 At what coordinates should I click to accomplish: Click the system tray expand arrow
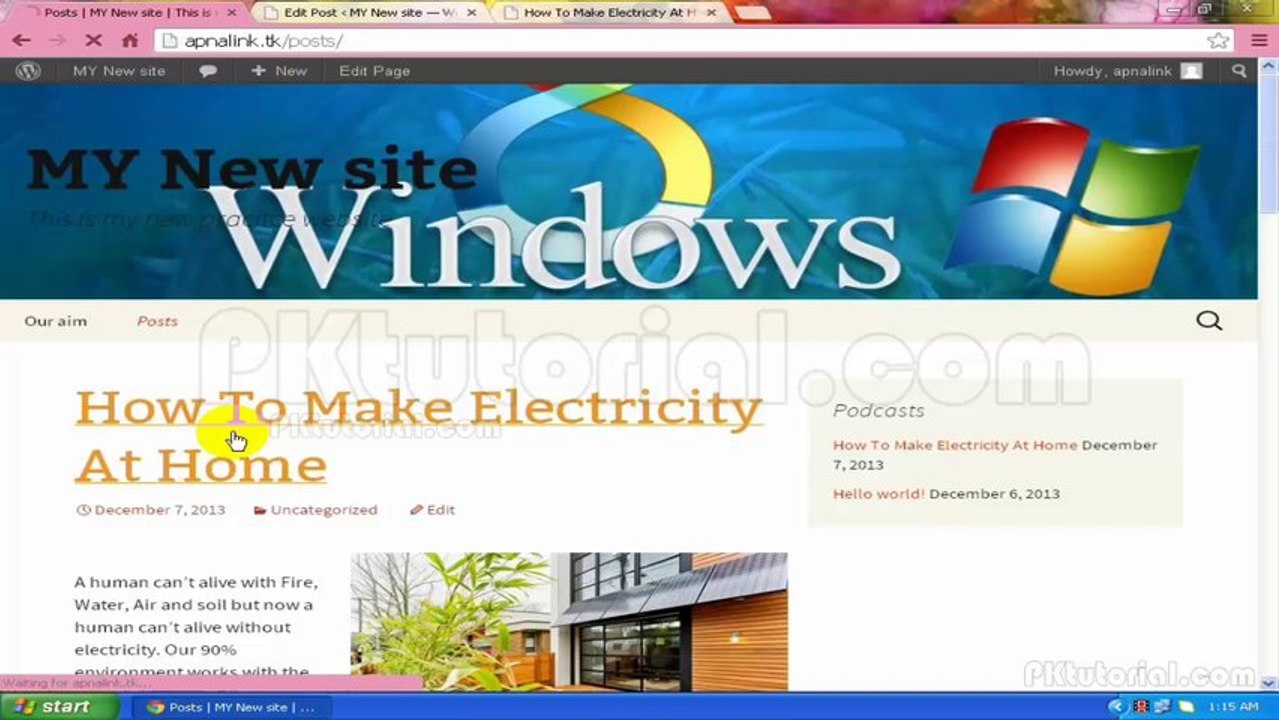1117,706
